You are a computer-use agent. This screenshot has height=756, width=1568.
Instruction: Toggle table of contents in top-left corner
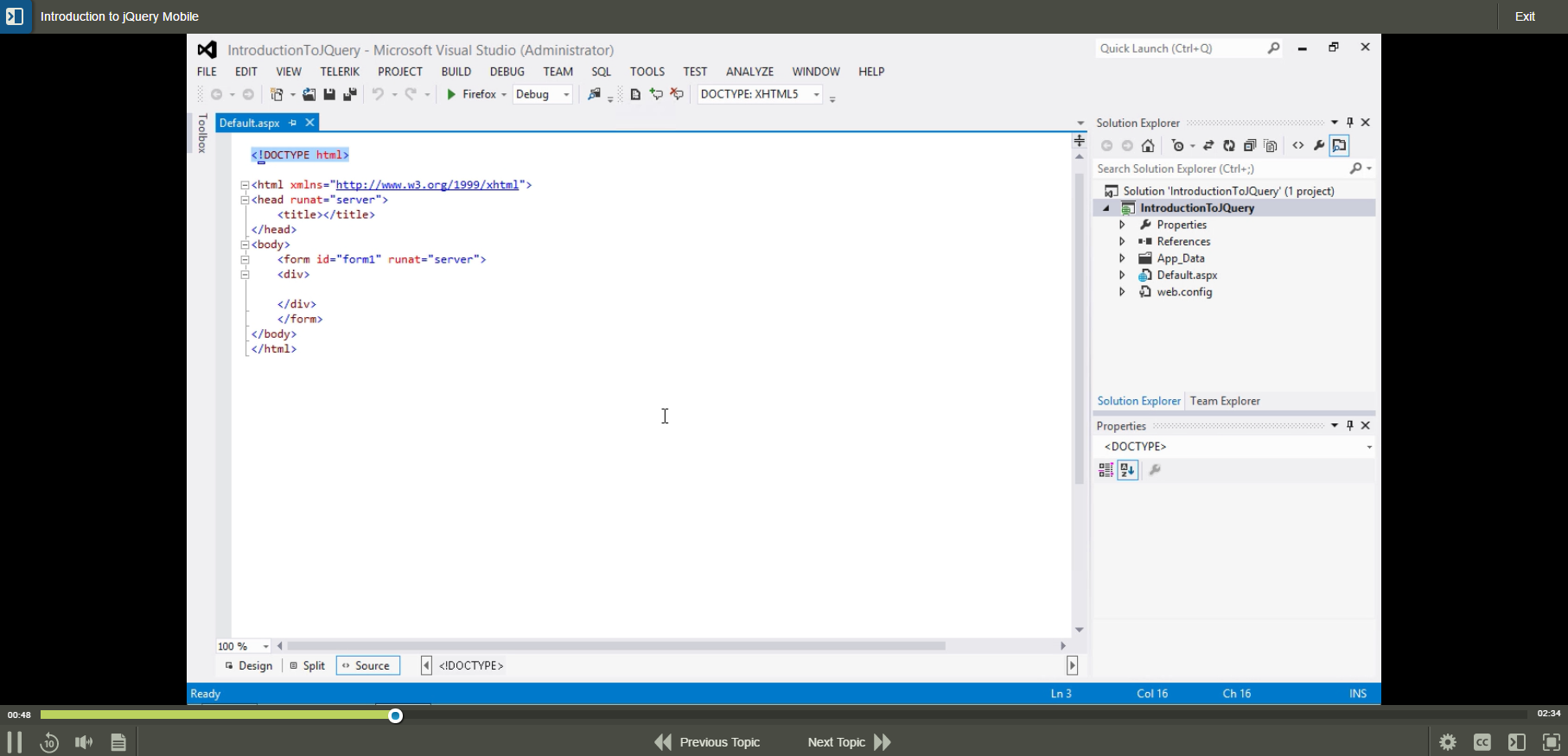pos(16,16)
